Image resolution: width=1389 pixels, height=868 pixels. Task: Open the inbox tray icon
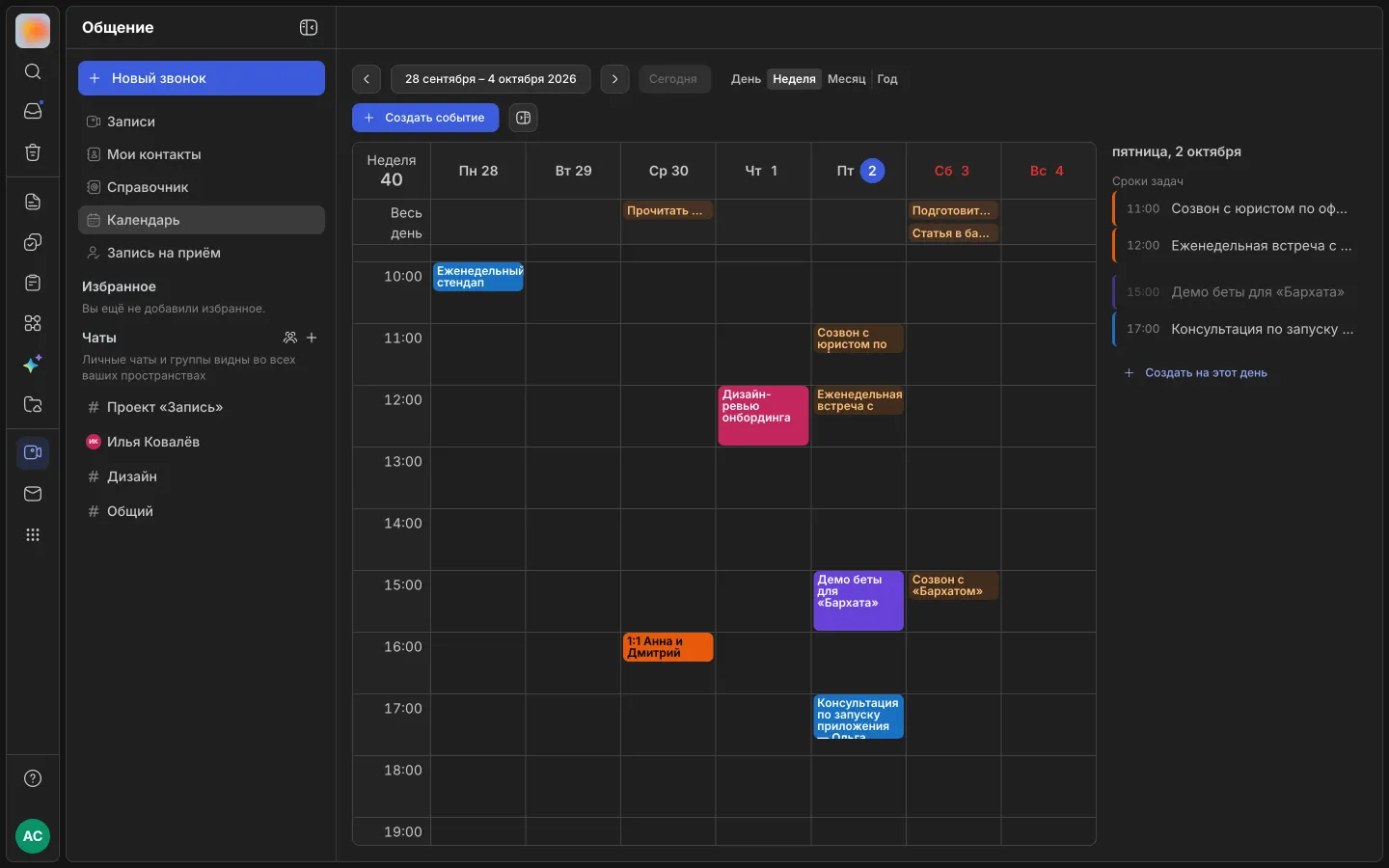pyautogui.click(x=33, y=111)
